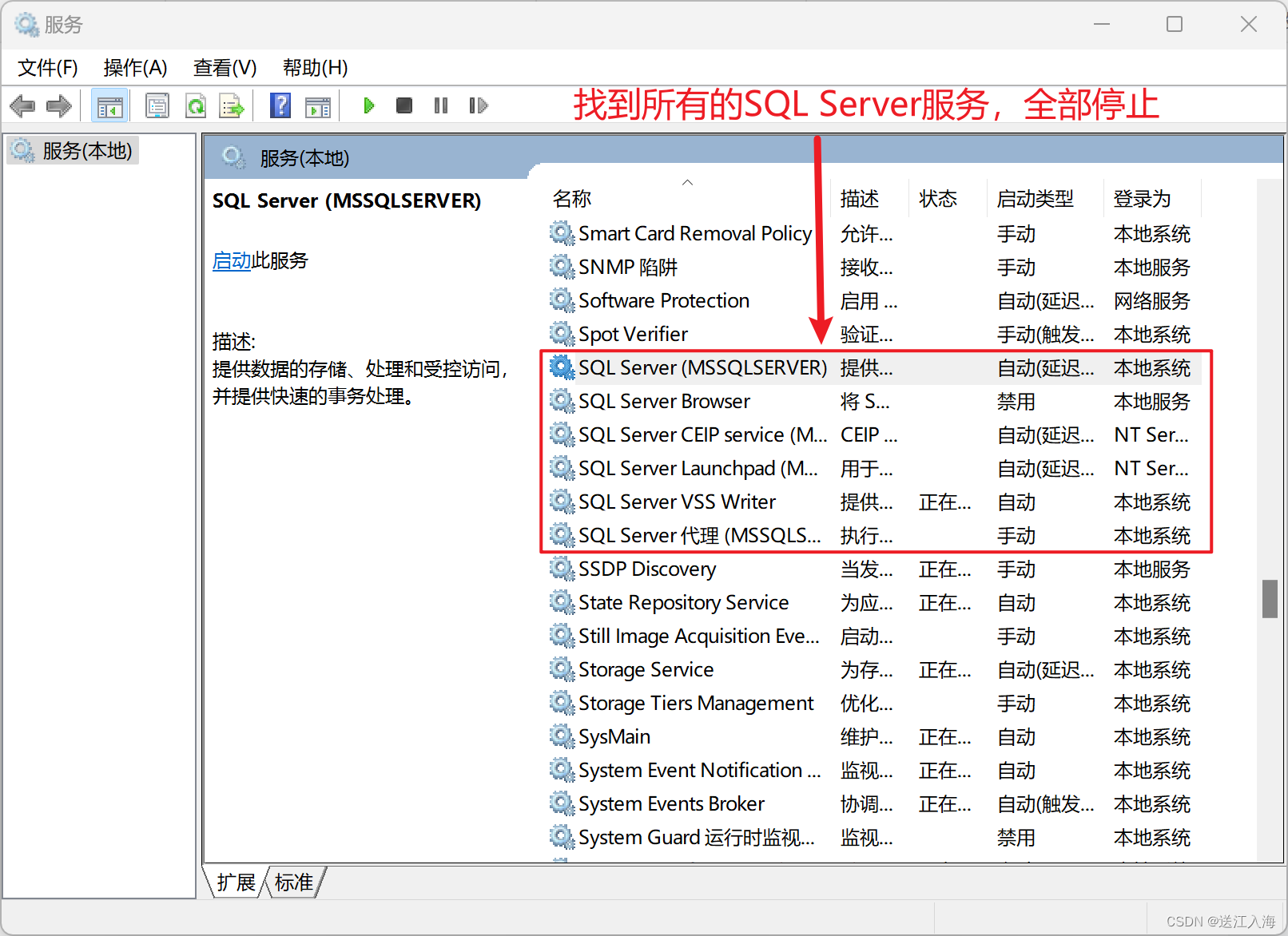The width and height of the screenshot is (1288, 936).
Task: Click the 禁用 startup type of SQL Server Browser
Action: 1016,401
